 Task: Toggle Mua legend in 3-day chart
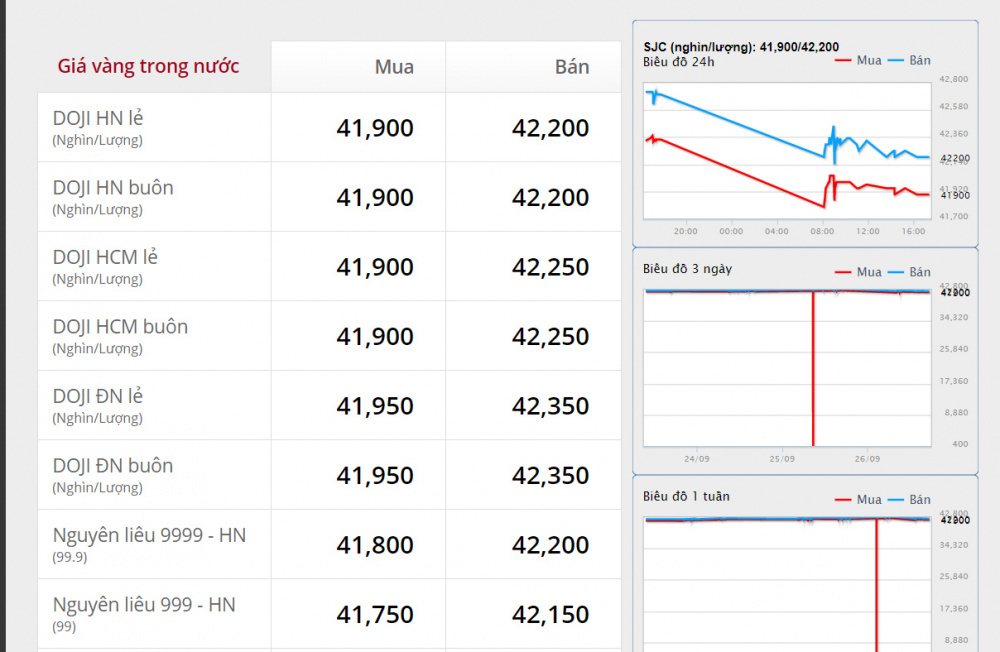pyautogui.click(x=858, y=272)
